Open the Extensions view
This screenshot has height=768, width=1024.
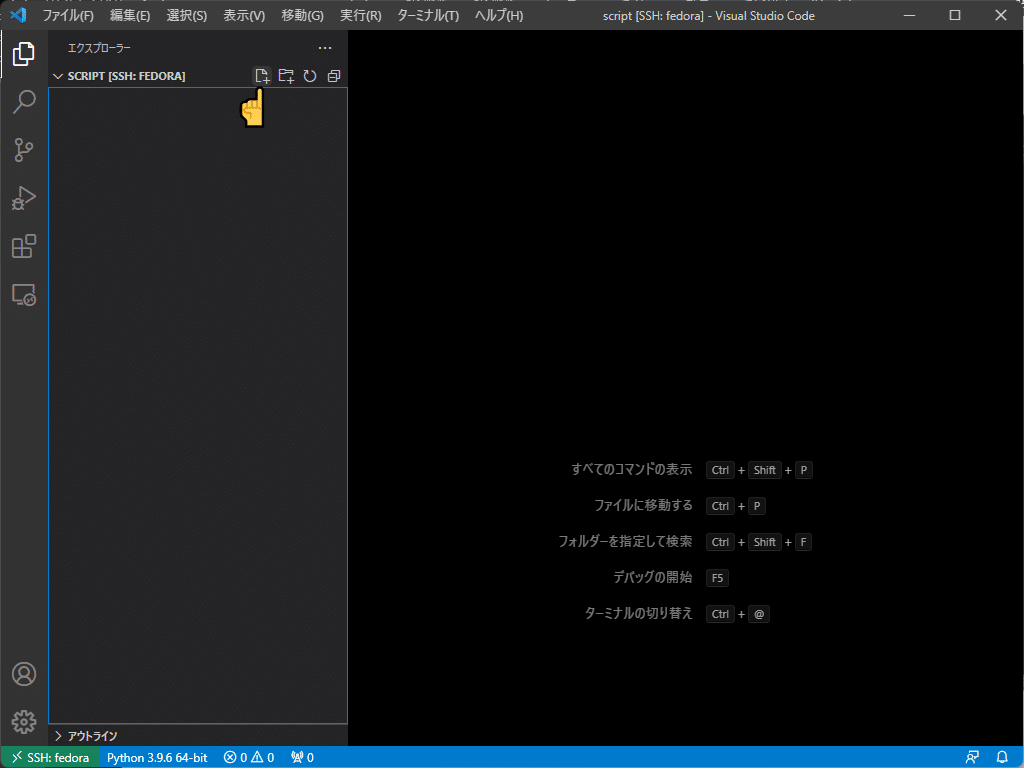pos(24,246)
